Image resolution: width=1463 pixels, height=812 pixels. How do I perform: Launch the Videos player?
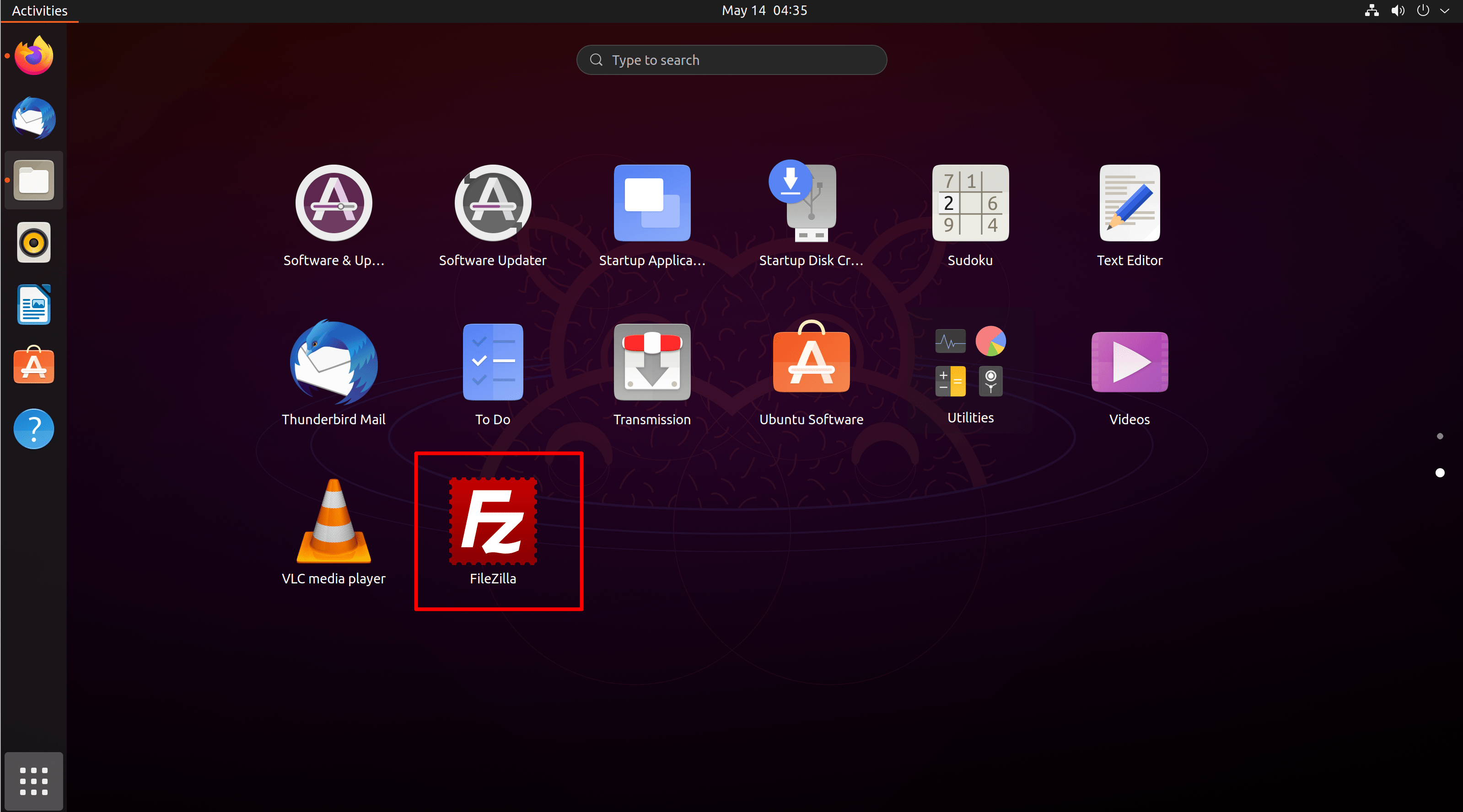pos(1129,362)
